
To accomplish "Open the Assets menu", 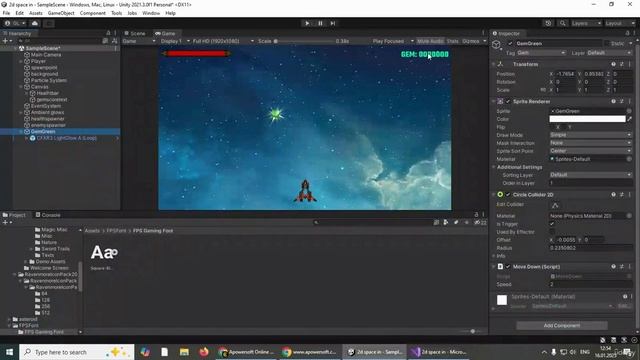I will pyautogui.click(x=36, y=13).
